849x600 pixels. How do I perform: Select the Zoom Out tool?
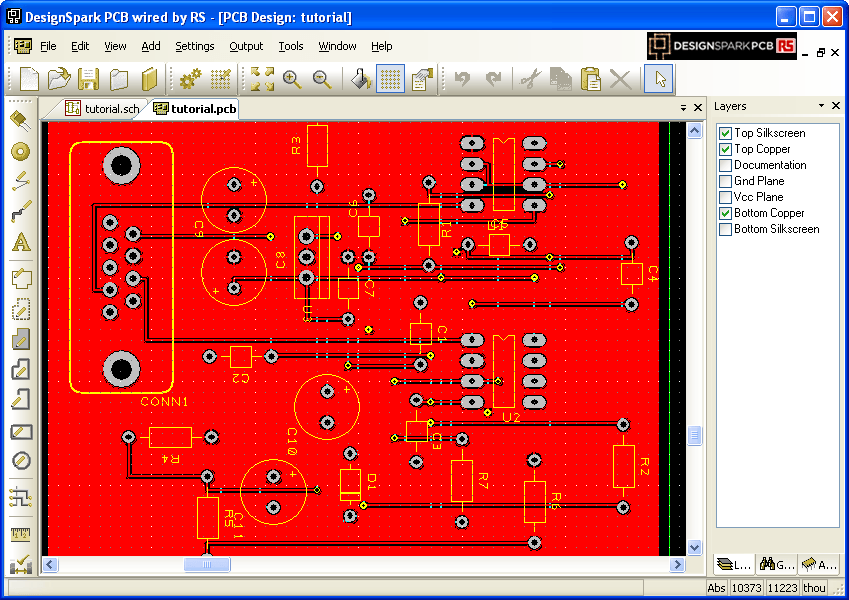(324, 79)
